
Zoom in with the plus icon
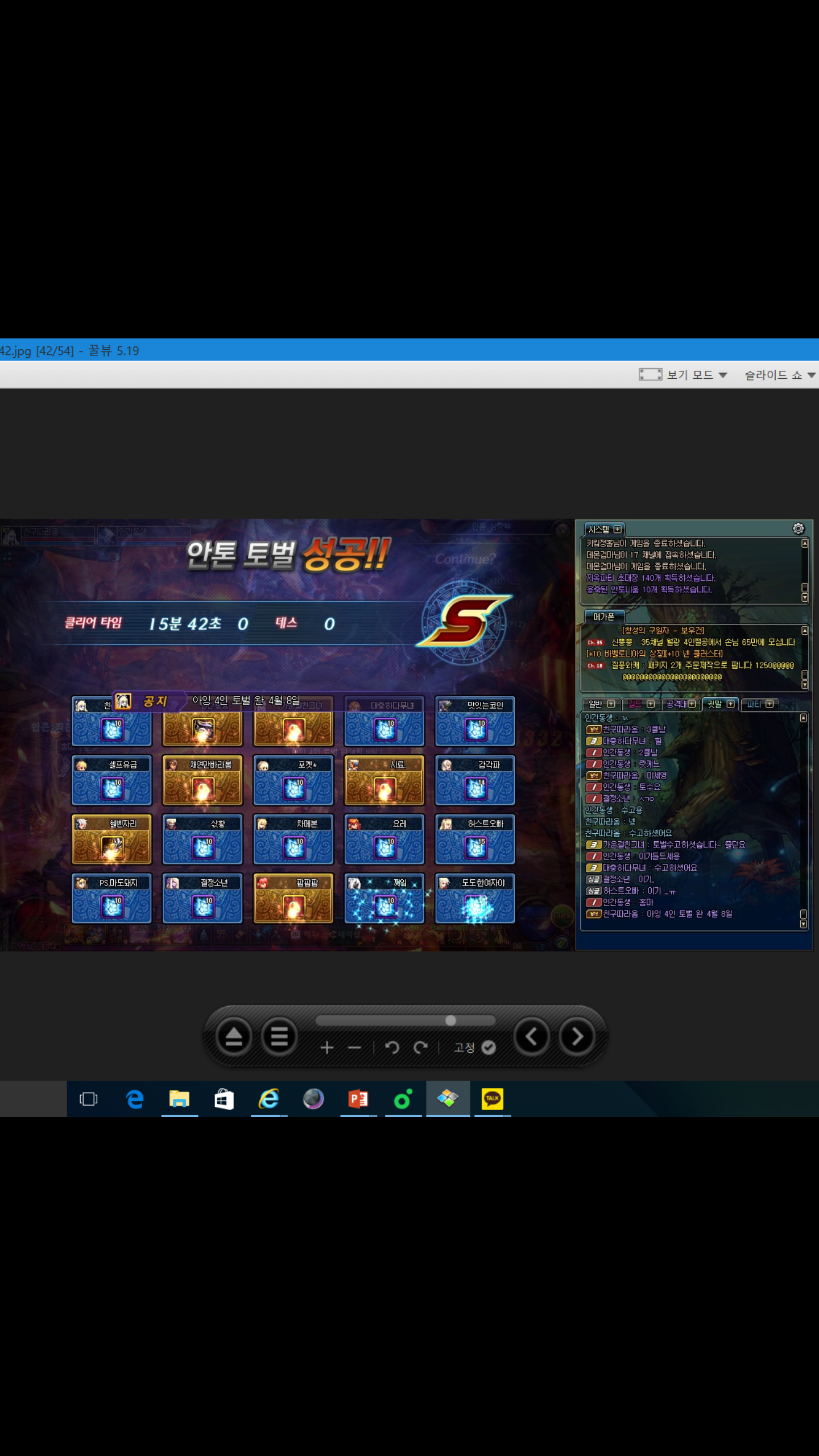click(x=326, y=1047)
